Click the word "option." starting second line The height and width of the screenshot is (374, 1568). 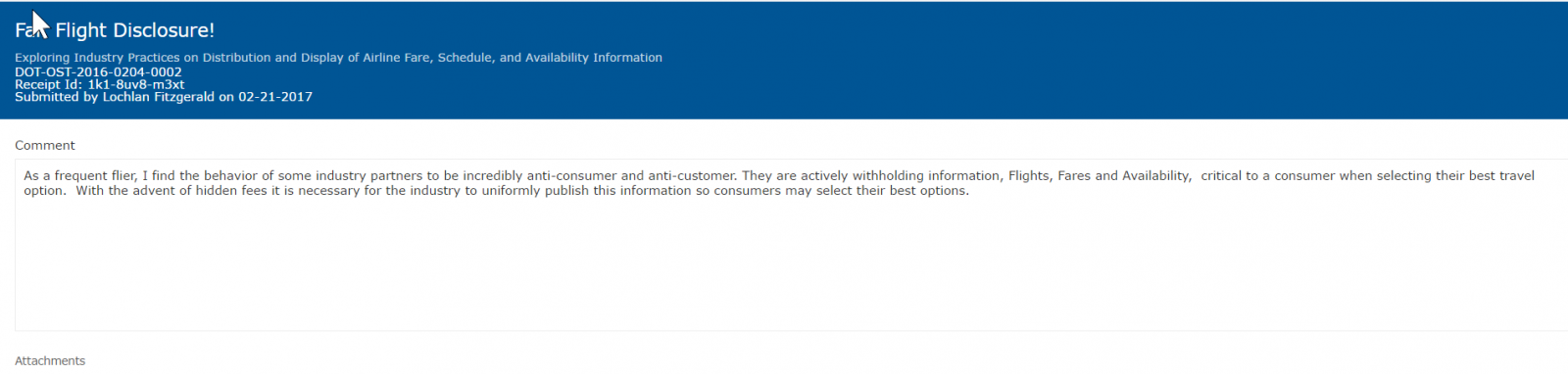(x=45, y=191)
